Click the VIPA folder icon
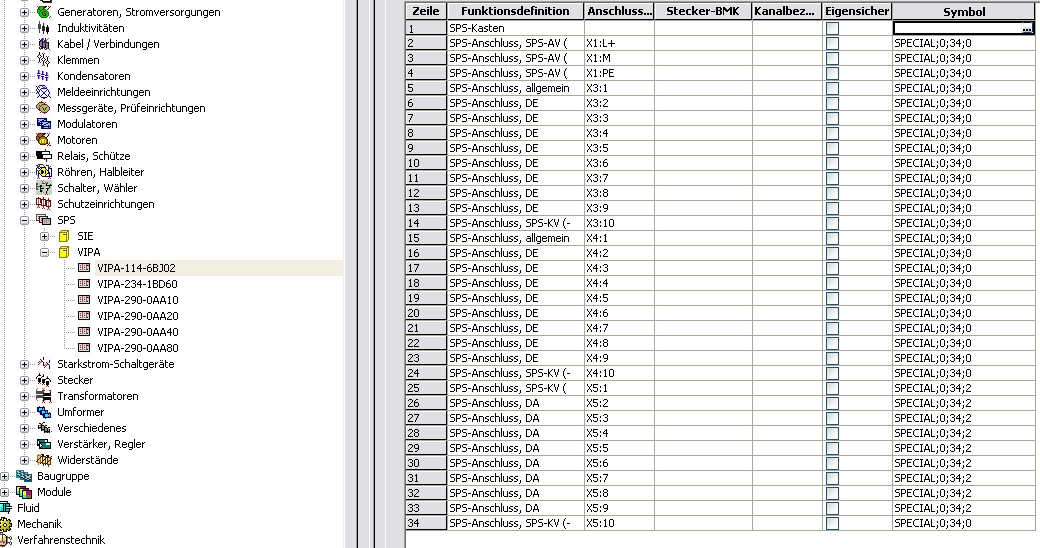This screenshot has height=548, width=1040. (64, 251)
